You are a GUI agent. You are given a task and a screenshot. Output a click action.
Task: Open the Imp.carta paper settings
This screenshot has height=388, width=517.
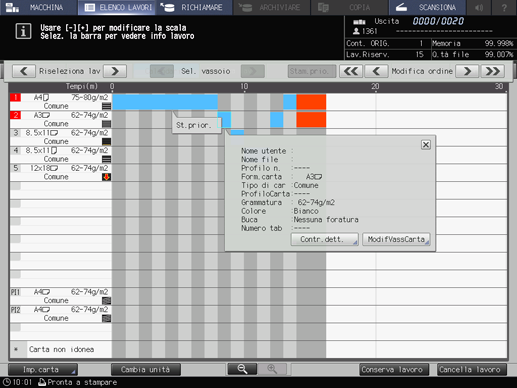[x=43, y=370]
